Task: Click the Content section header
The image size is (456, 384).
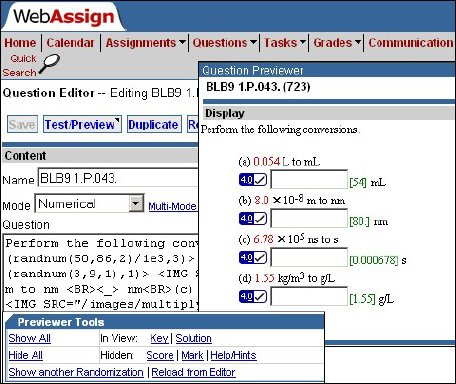Action: (x=100, y=156)
